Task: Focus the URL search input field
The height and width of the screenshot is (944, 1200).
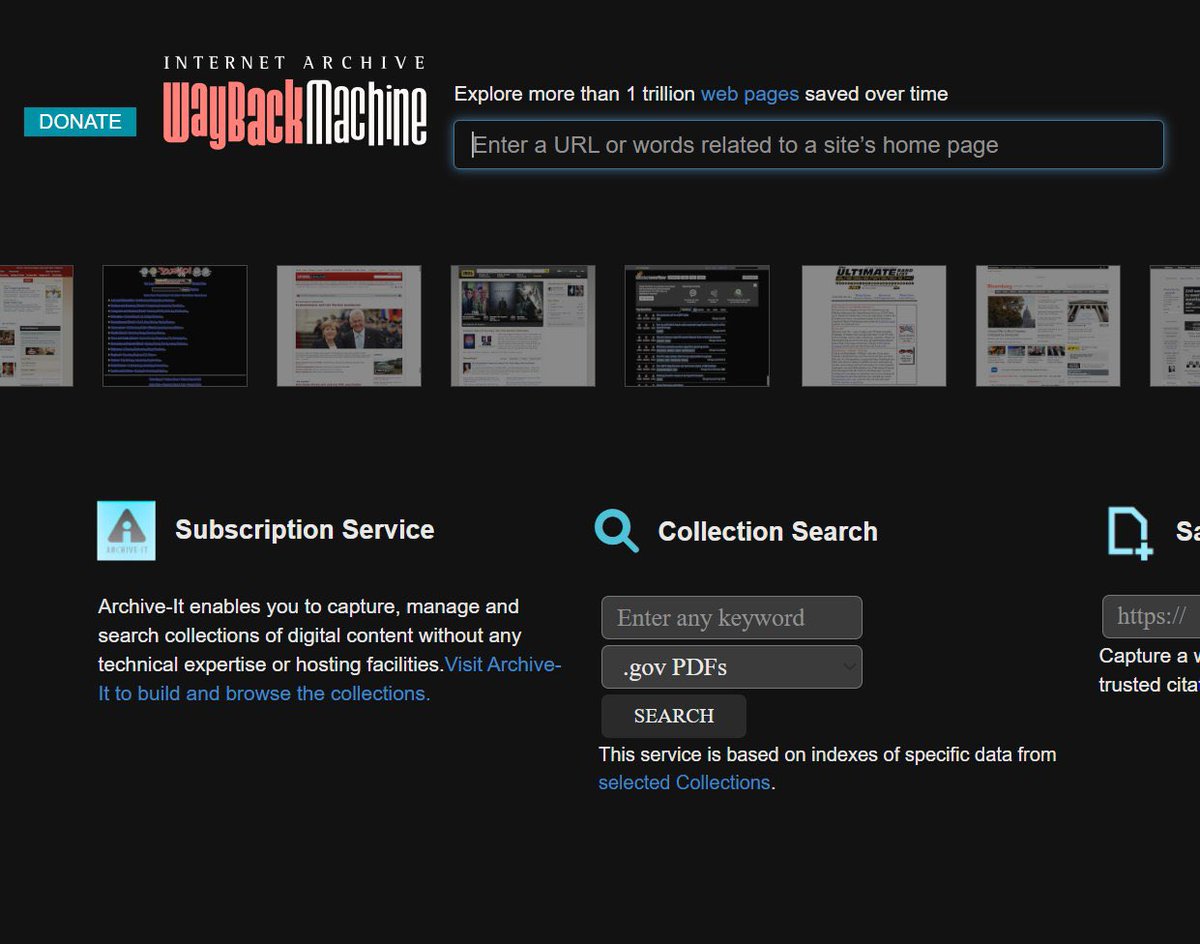Action: (808, 145)
